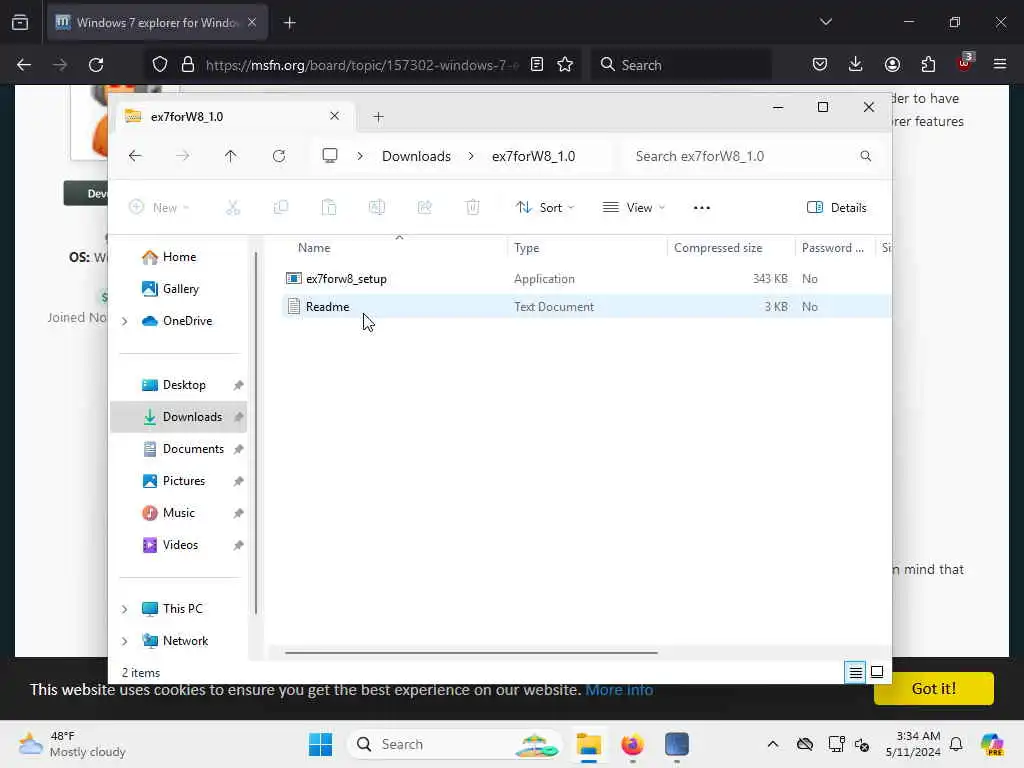Screen dimensions: 1024x768
Task: Go up one folder level
Action: click(231, 156)
